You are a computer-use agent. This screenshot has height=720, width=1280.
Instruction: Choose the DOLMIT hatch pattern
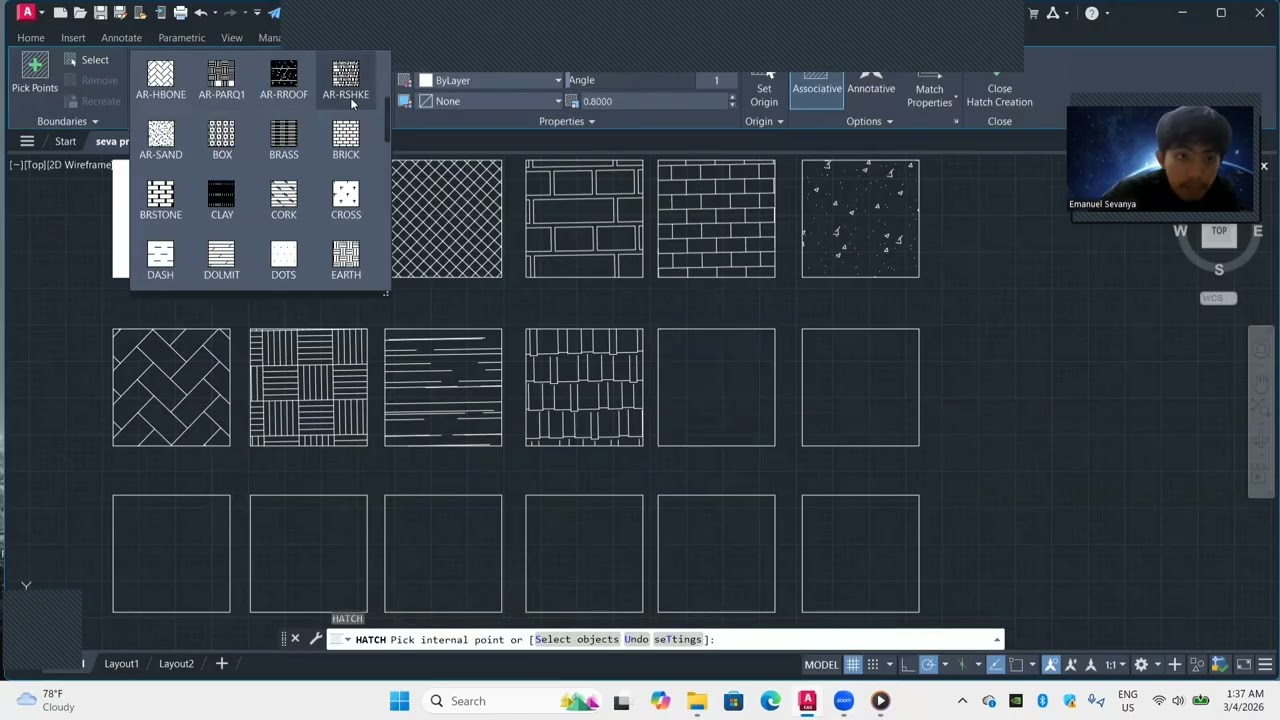221,260
